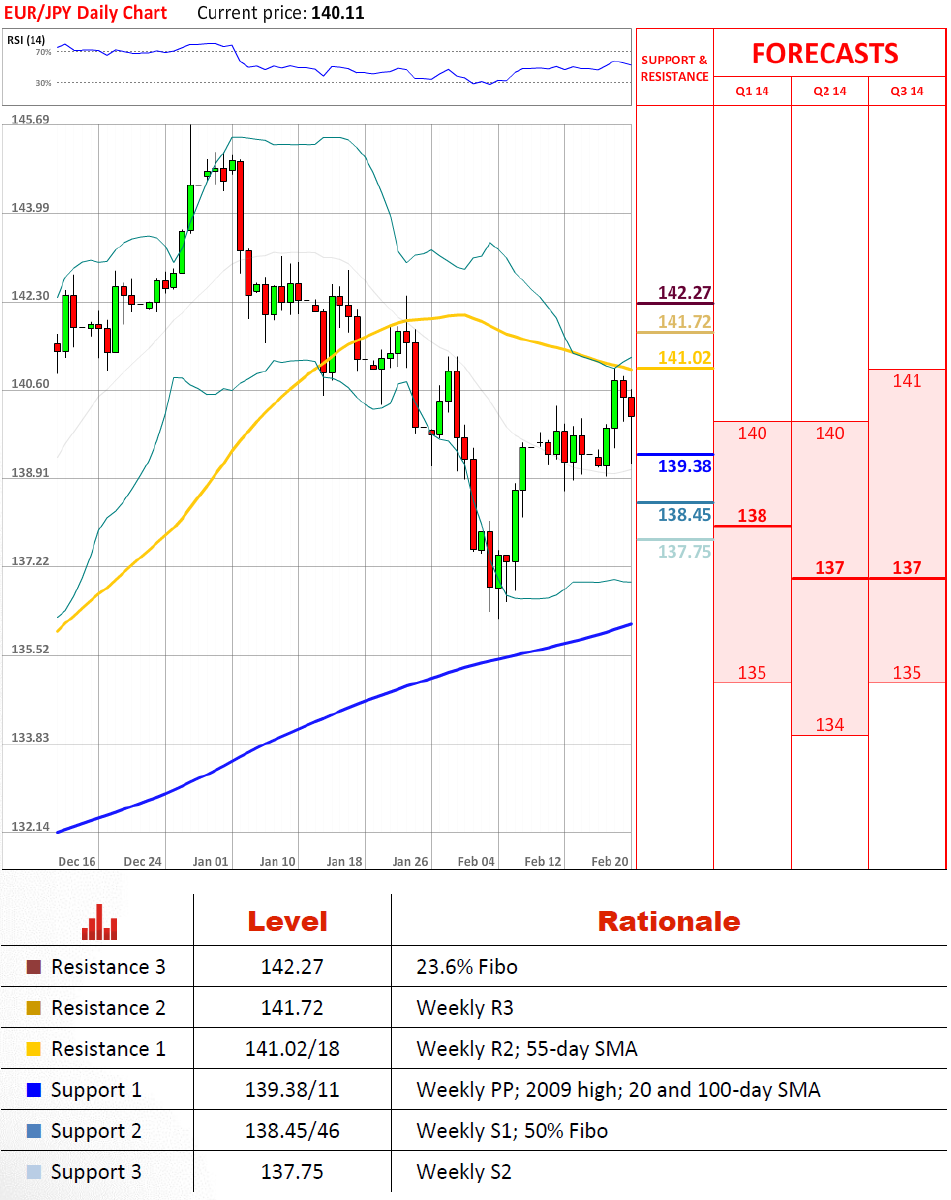Click the blue Support 1 color square
951x1200 pixels.
pyautogui.click(x=34, y=1090)
